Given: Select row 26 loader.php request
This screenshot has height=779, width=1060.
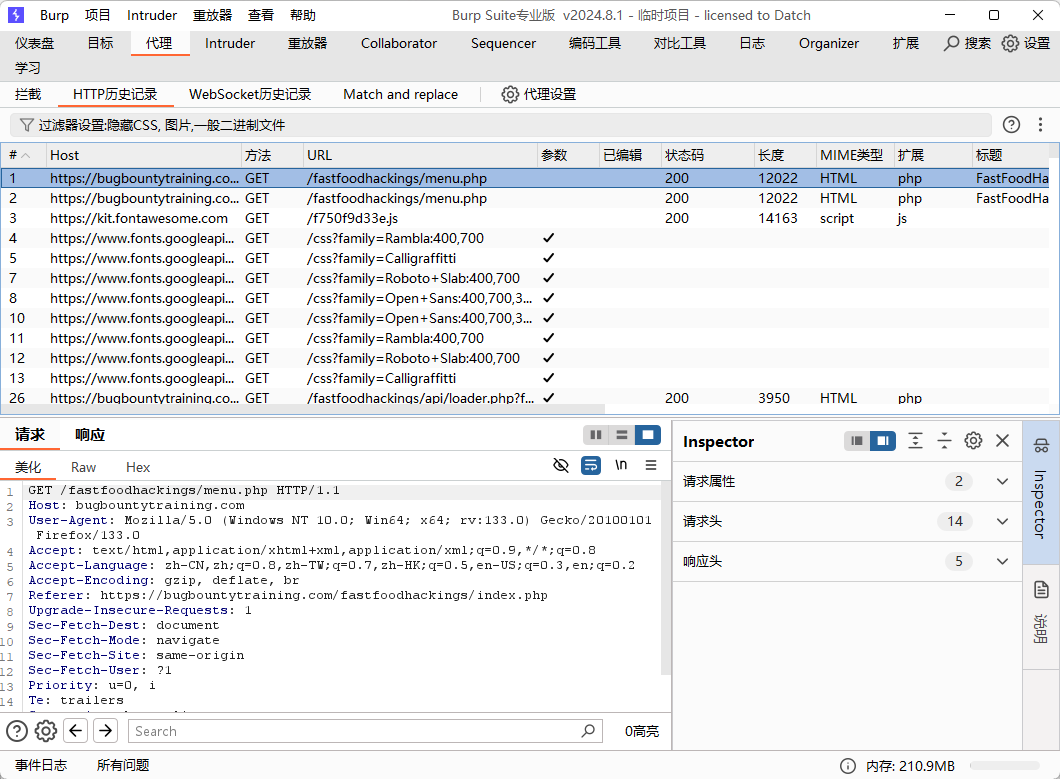Looking at the screenshot, I should click(x=525, y=398).
